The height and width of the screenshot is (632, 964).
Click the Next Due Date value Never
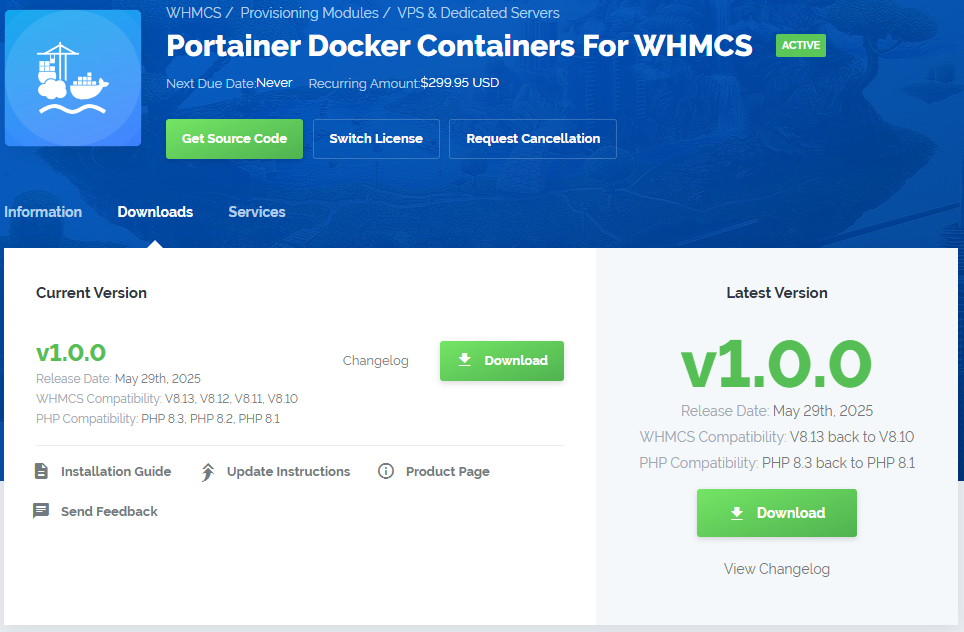pyautogui.click(x=274, y=83)
